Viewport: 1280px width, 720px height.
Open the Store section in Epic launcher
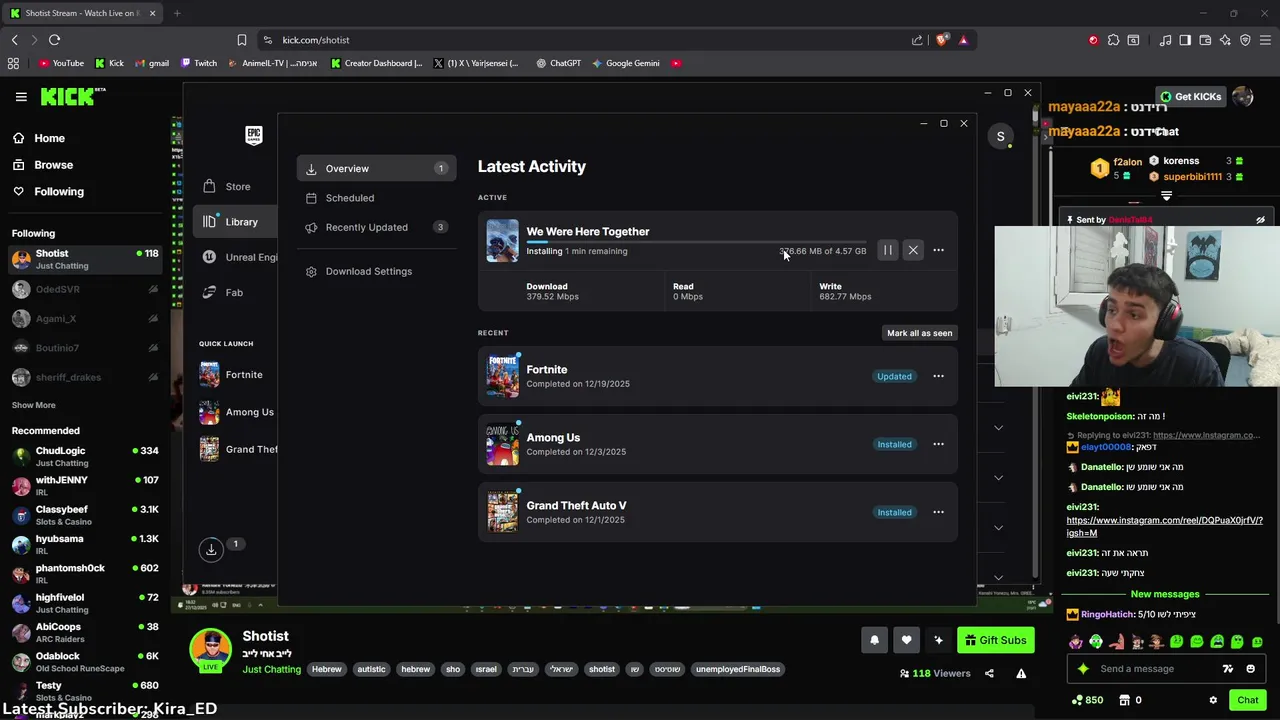pyautogui.click(x=227, y=186)
